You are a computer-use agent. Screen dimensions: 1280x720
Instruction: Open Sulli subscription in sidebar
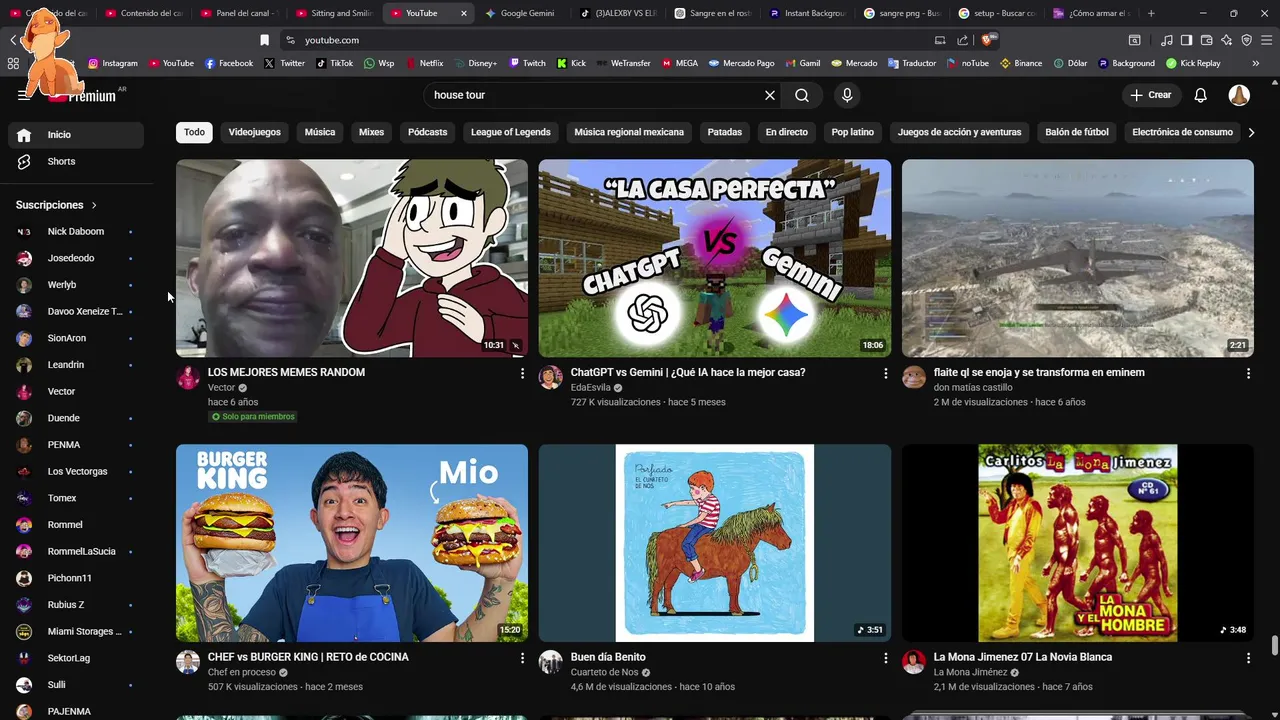pyautogui.click(x=76, y=685)
